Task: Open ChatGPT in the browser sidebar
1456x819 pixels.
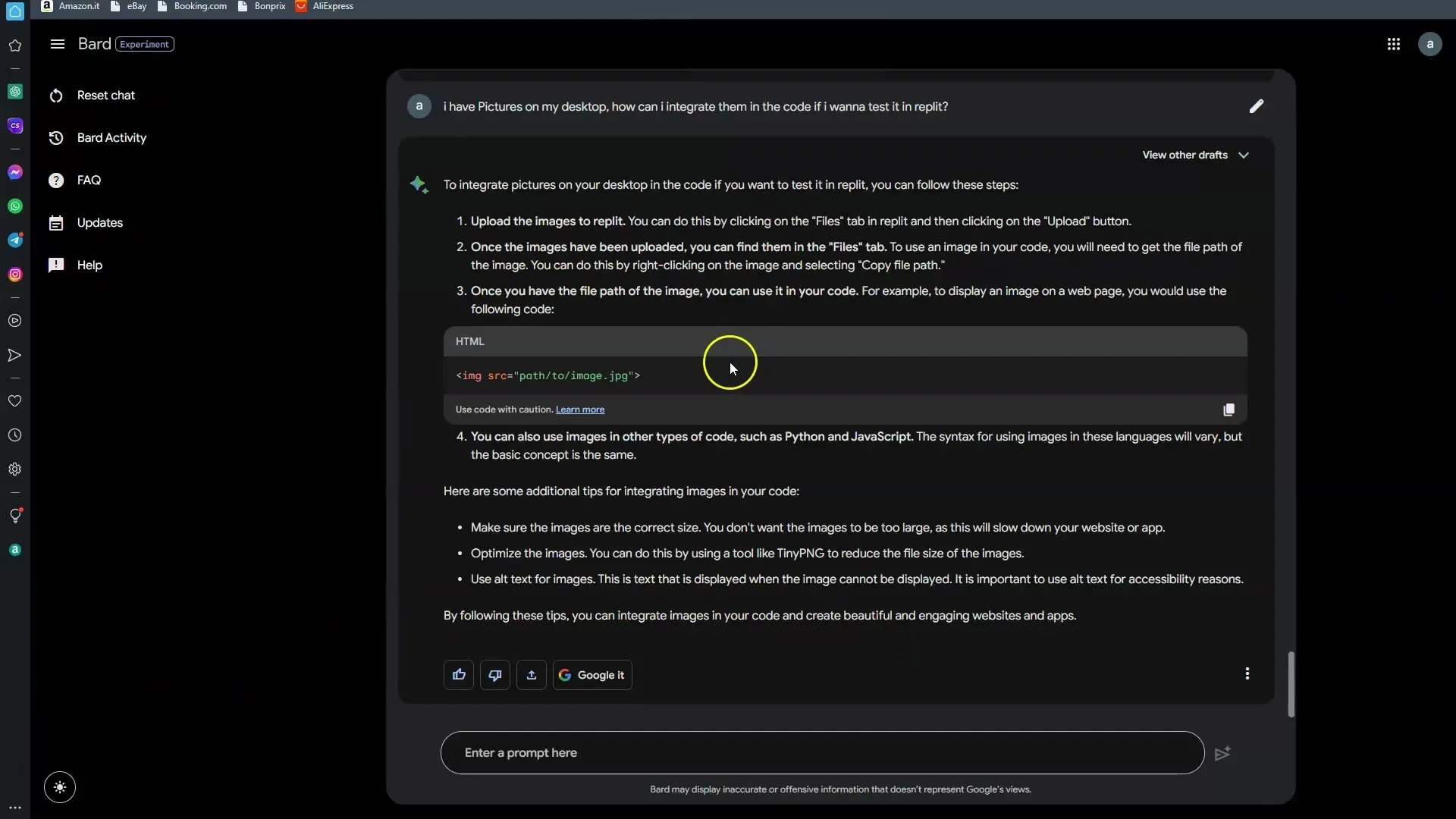Action: [x=14, y=92]
